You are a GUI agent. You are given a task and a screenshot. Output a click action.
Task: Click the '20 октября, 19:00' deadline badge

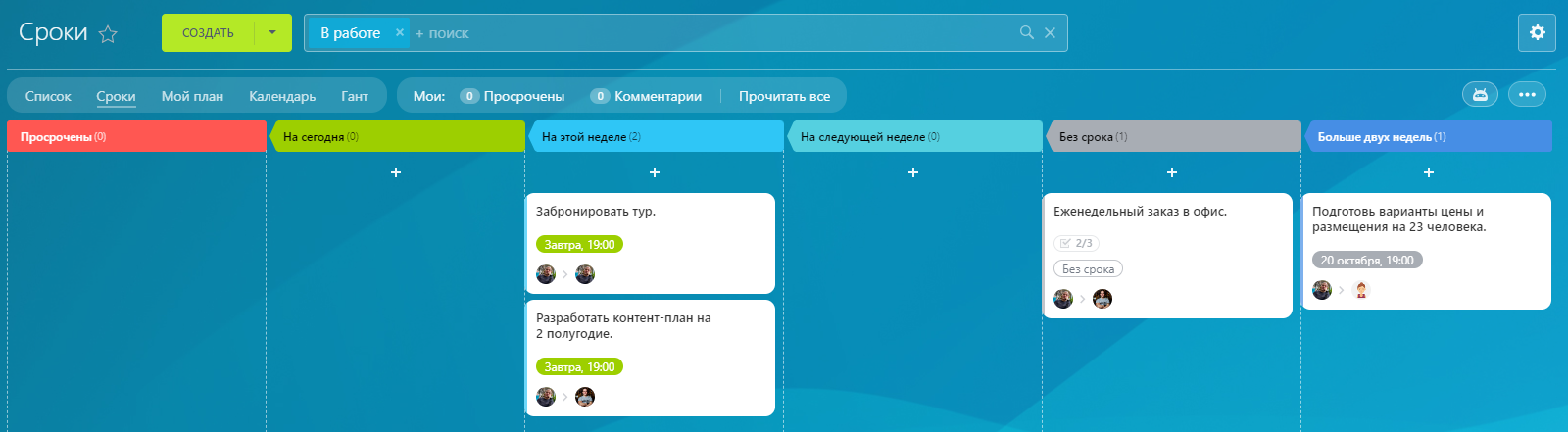click(x=1367, y=260)
